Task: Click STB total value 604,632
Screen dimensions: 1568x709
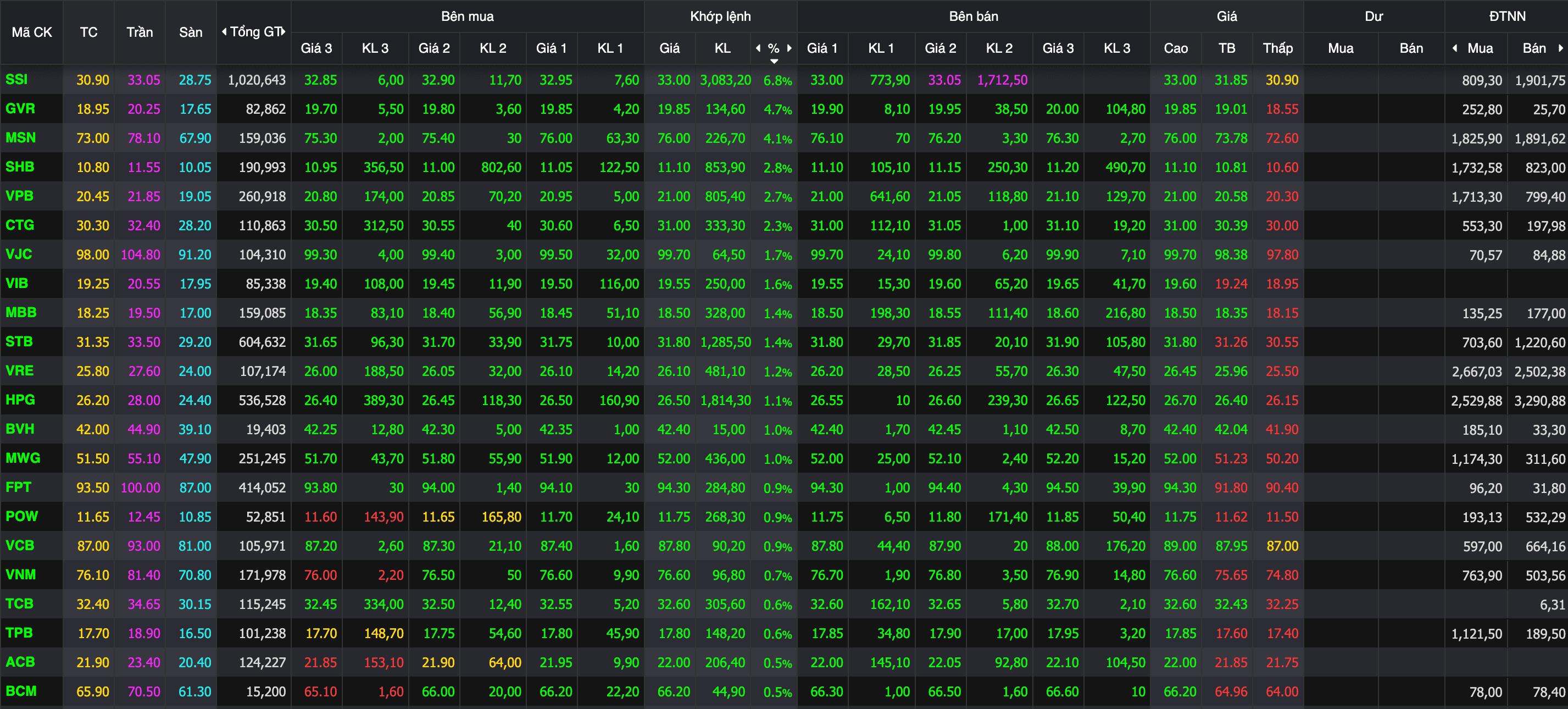Action: coord(262,342)
